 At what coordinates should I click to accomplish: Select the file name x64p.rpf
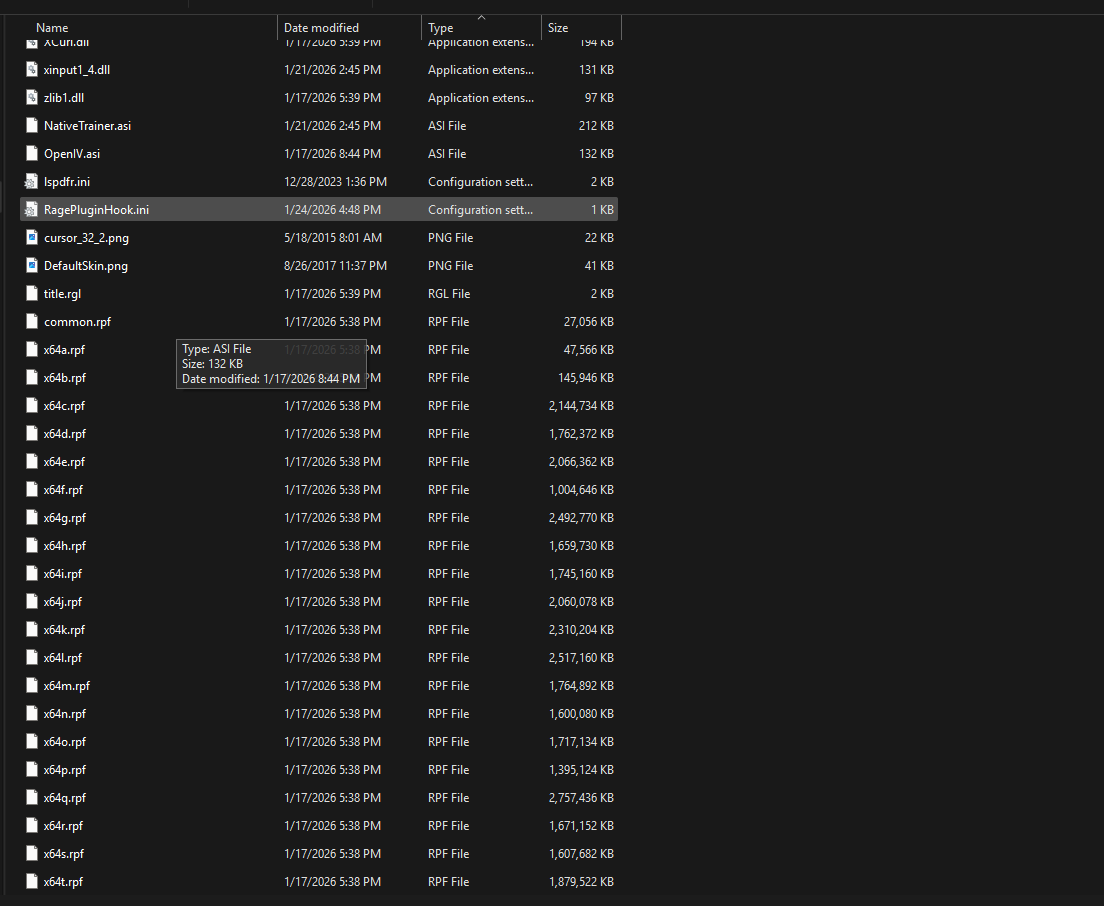65,769
